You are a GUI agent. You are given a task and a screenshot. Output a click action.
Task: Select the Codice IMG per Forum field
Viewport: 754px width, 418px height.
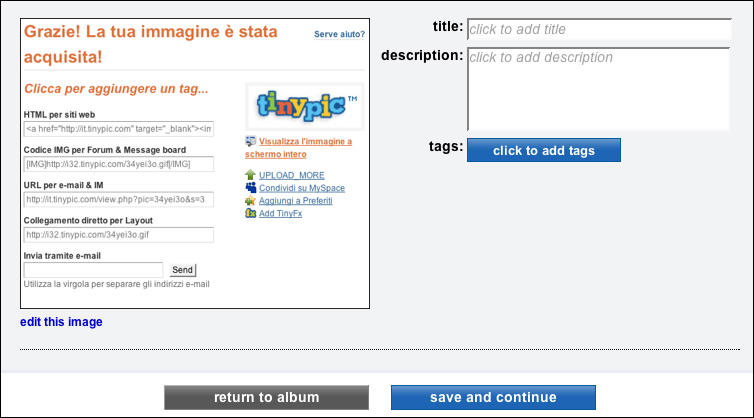click(119, 165)
